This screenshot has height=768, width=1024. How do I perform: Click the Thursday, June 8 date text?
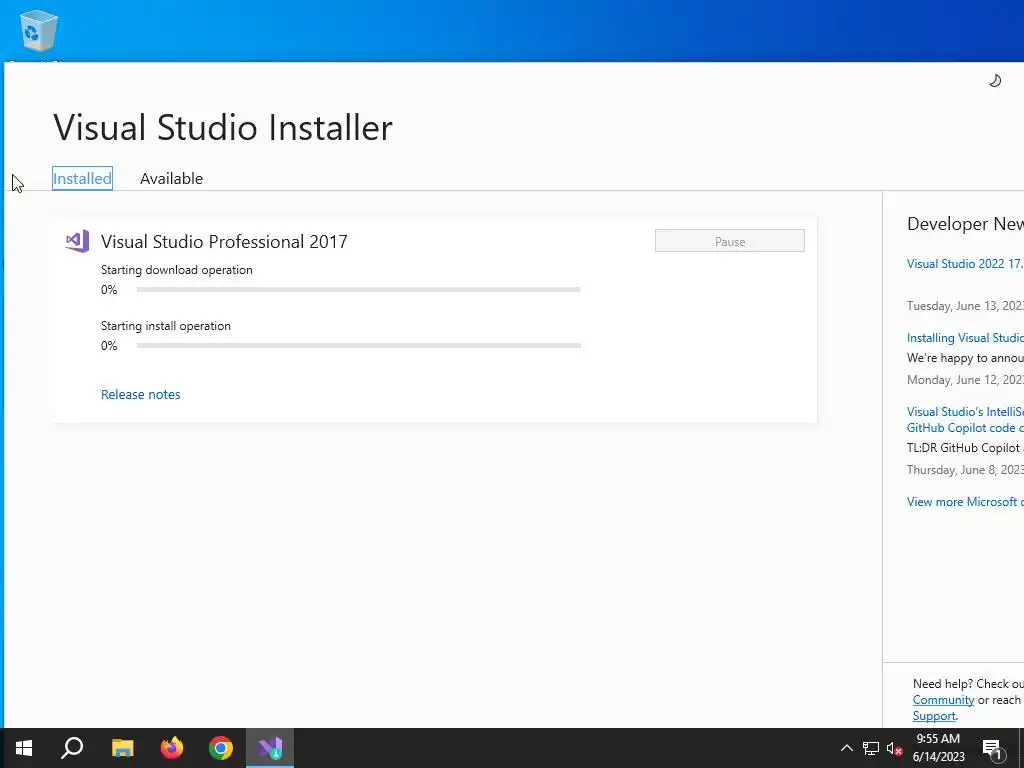(965, 470)
